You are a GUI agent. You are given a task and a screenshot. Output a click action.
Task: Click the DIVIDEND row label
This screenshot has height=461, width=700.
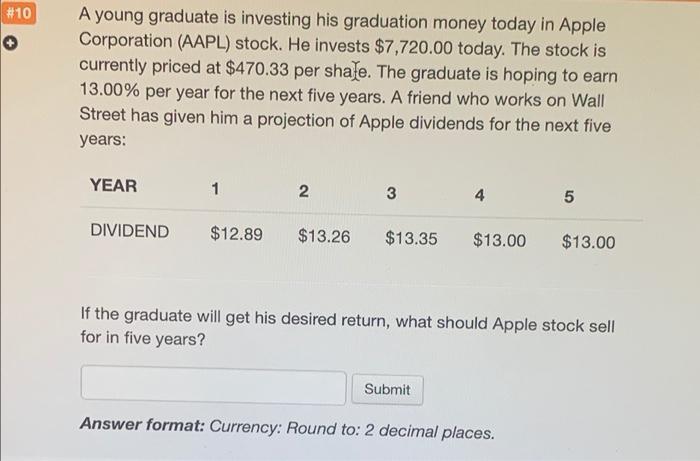click(129, 231)
